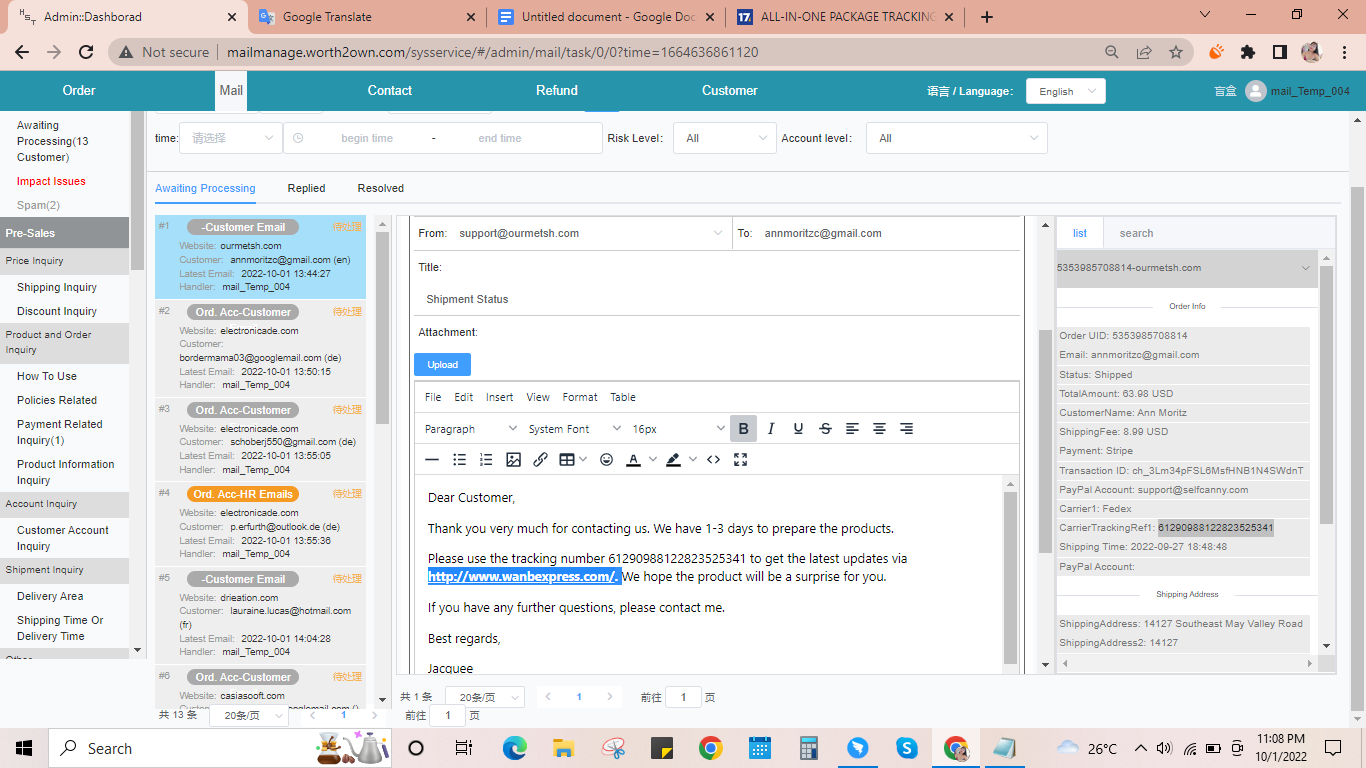This screenshot has height=768, width=1366.
Task: Click the insert image icon in editor
Action: [513, 460]
